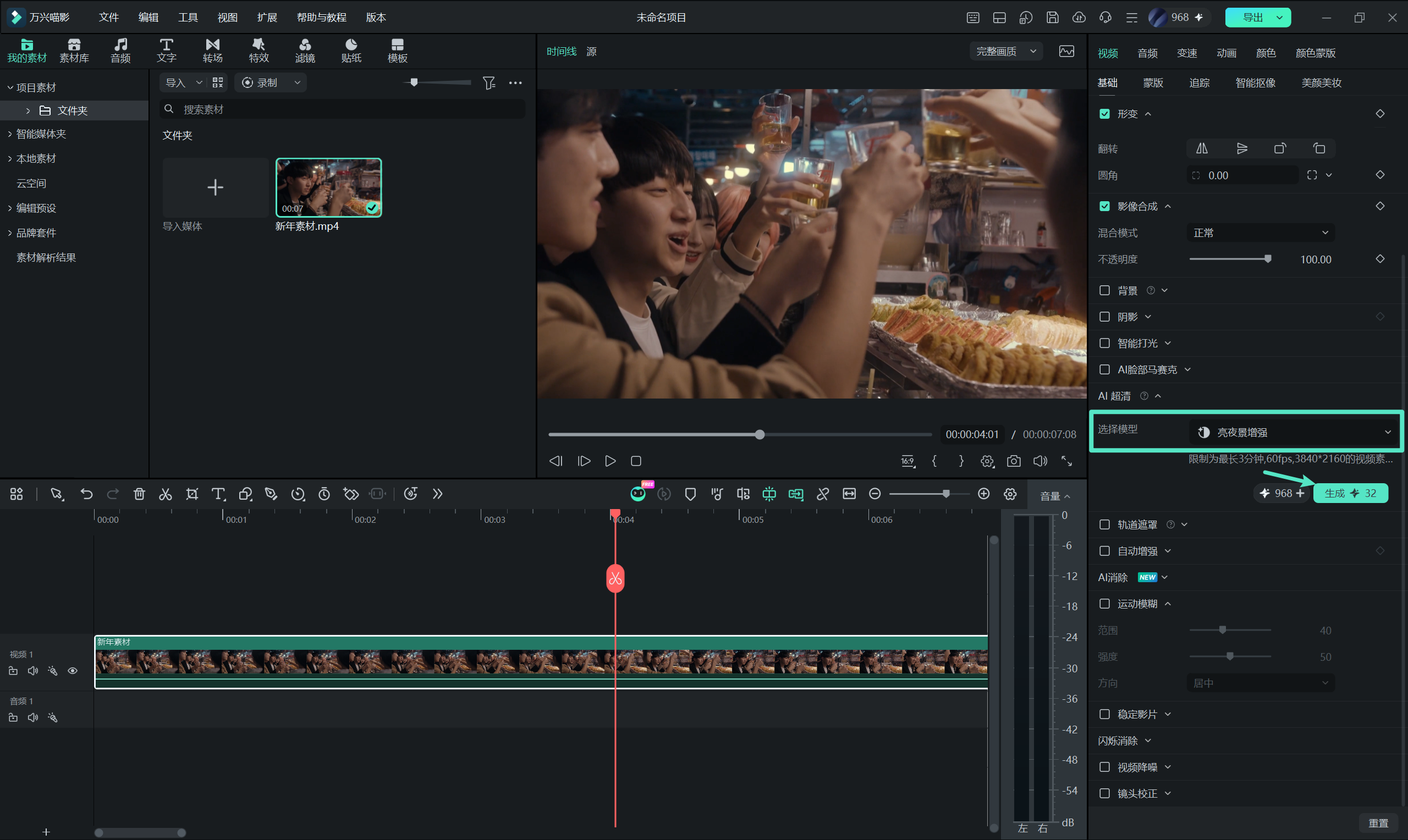Click the undo arrow in timeline toolbar
This screenshot has width=1408, height=840.
[x=86, y=494]
